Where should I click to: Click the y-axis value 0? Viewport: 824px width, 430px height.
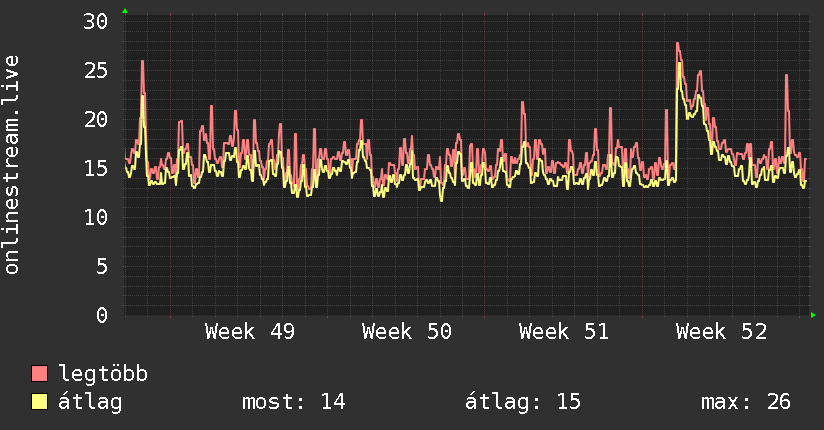click(102, 315)
